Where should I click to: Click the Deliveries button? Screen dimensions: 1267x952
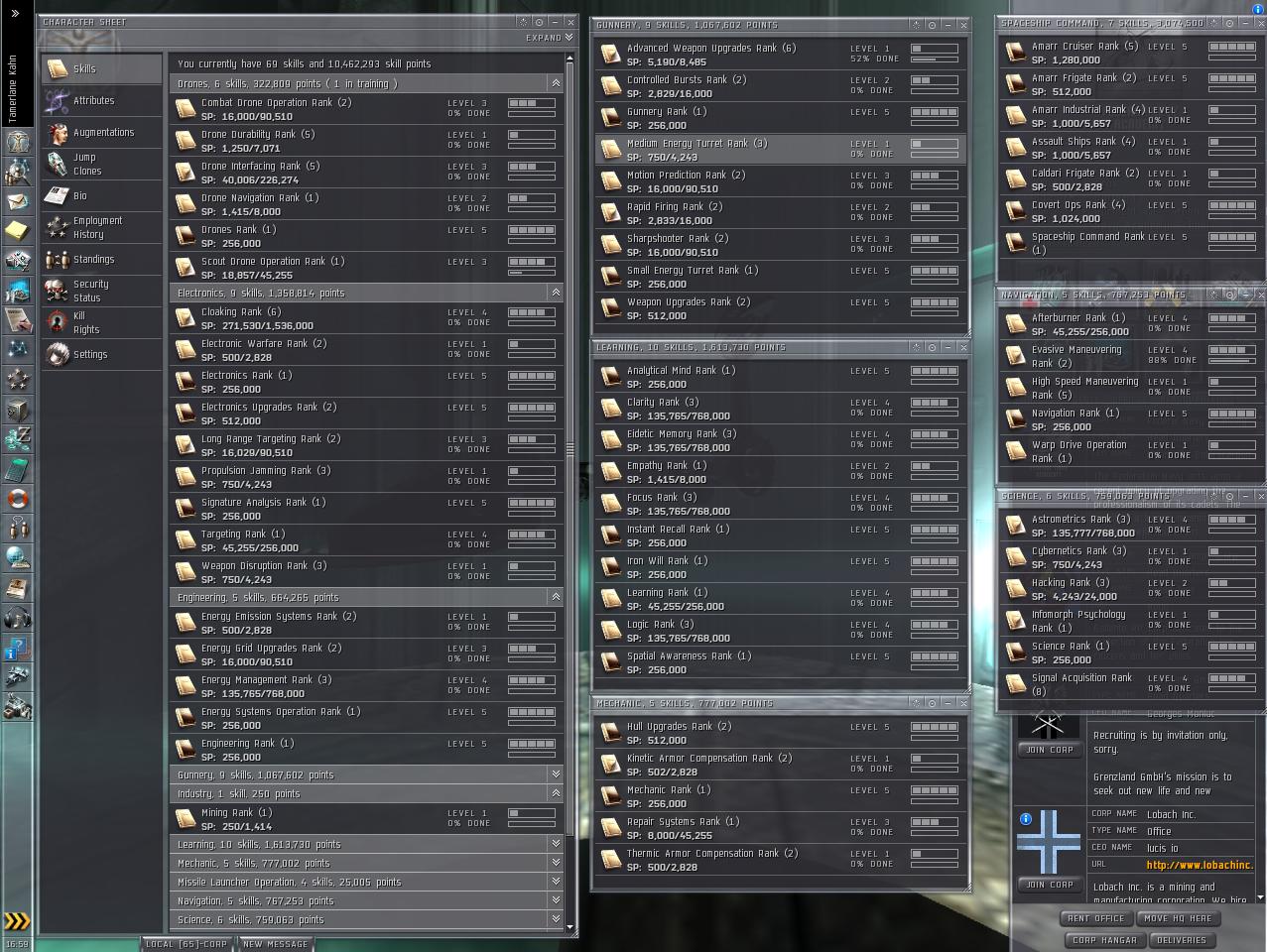(1182, 940)
